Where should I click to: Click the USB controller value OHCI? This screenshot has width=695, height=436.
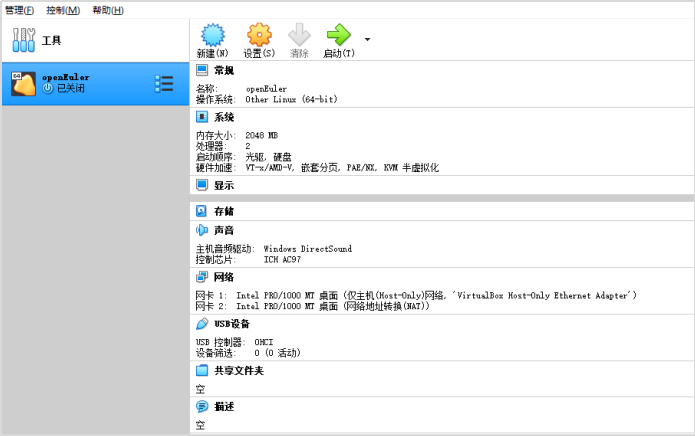click(x=264, y=342)
